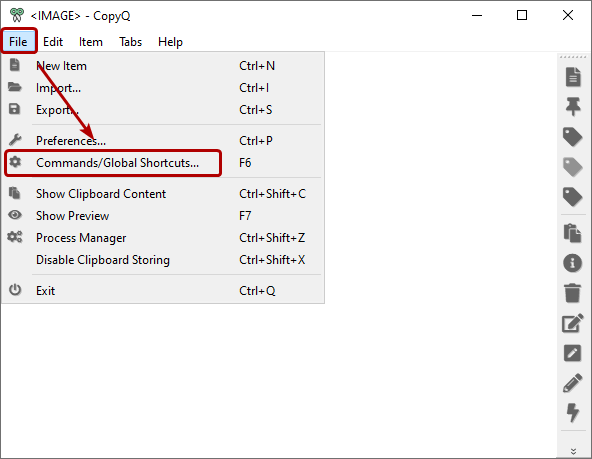
Task: Click the topmost dark tag icon in the sidebar toolbar
Action: point(573,137)
